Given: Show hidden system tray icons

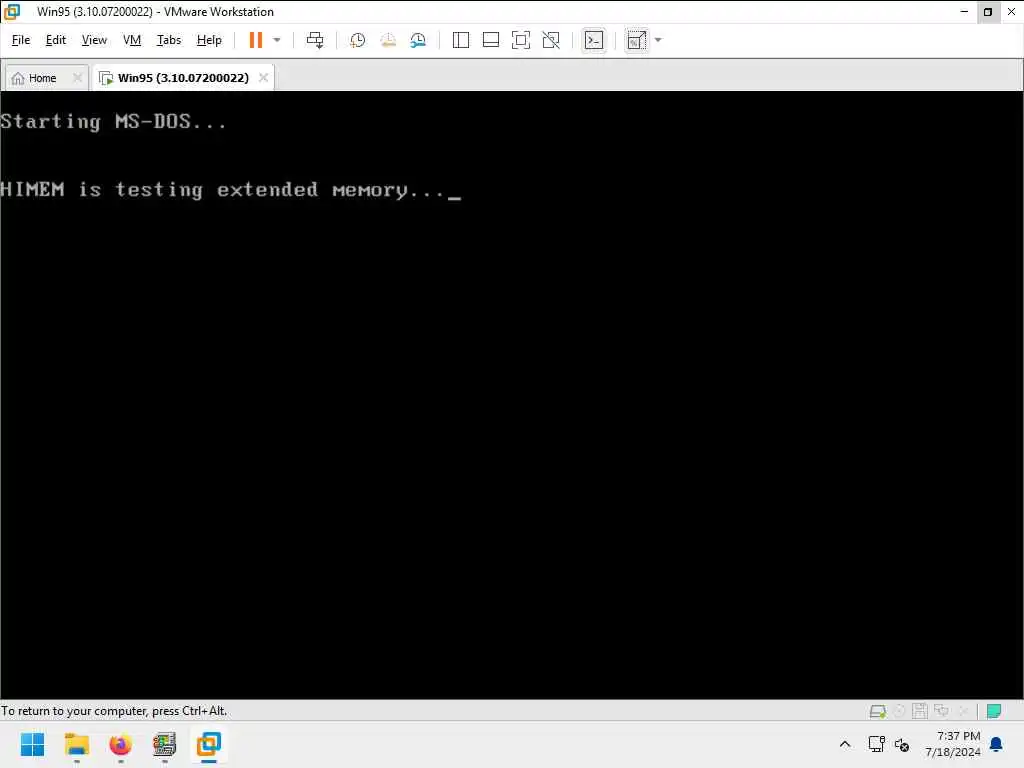Looking at the screenshot, I should (844, 744).
